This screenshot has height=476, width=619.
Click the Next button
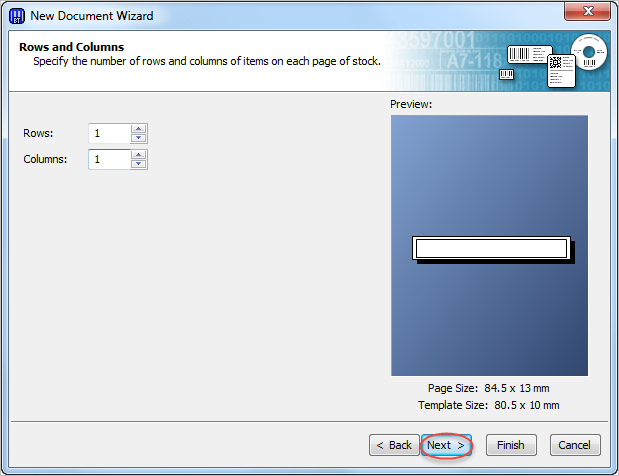(x=446, y=445)
